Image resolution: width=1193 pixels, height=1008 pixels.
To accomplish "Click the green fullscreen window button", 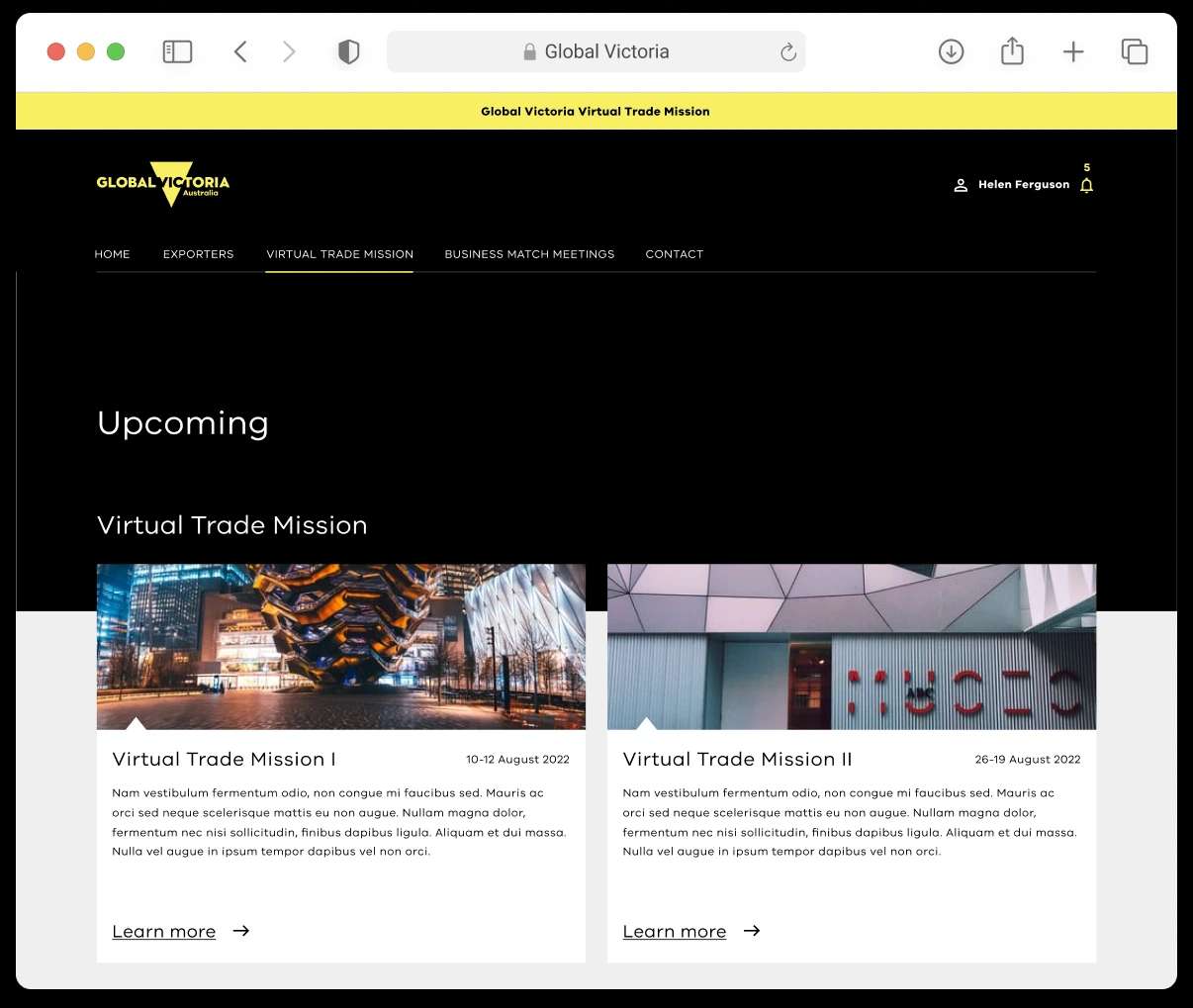I will point(116,51).
